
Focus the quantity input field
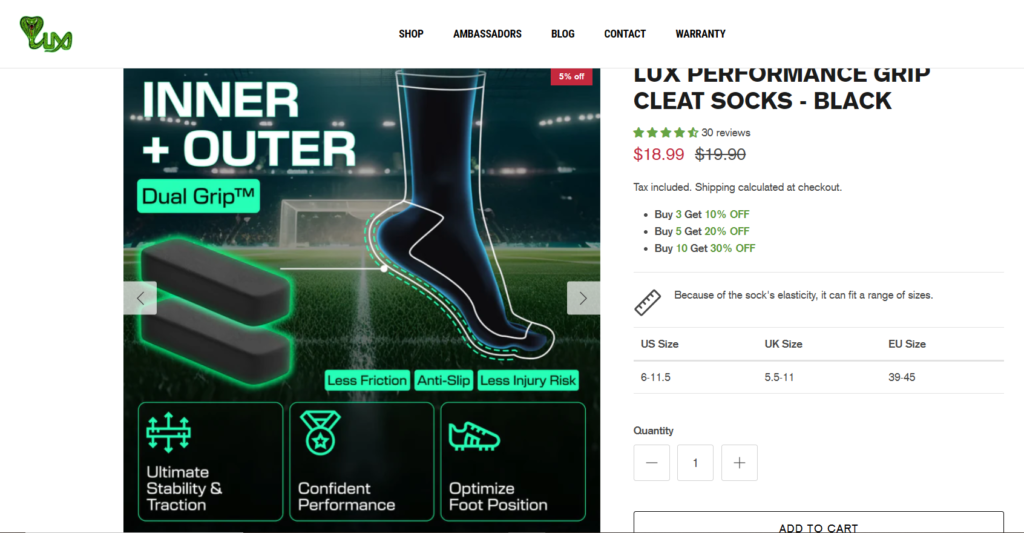tap(695, 462)
